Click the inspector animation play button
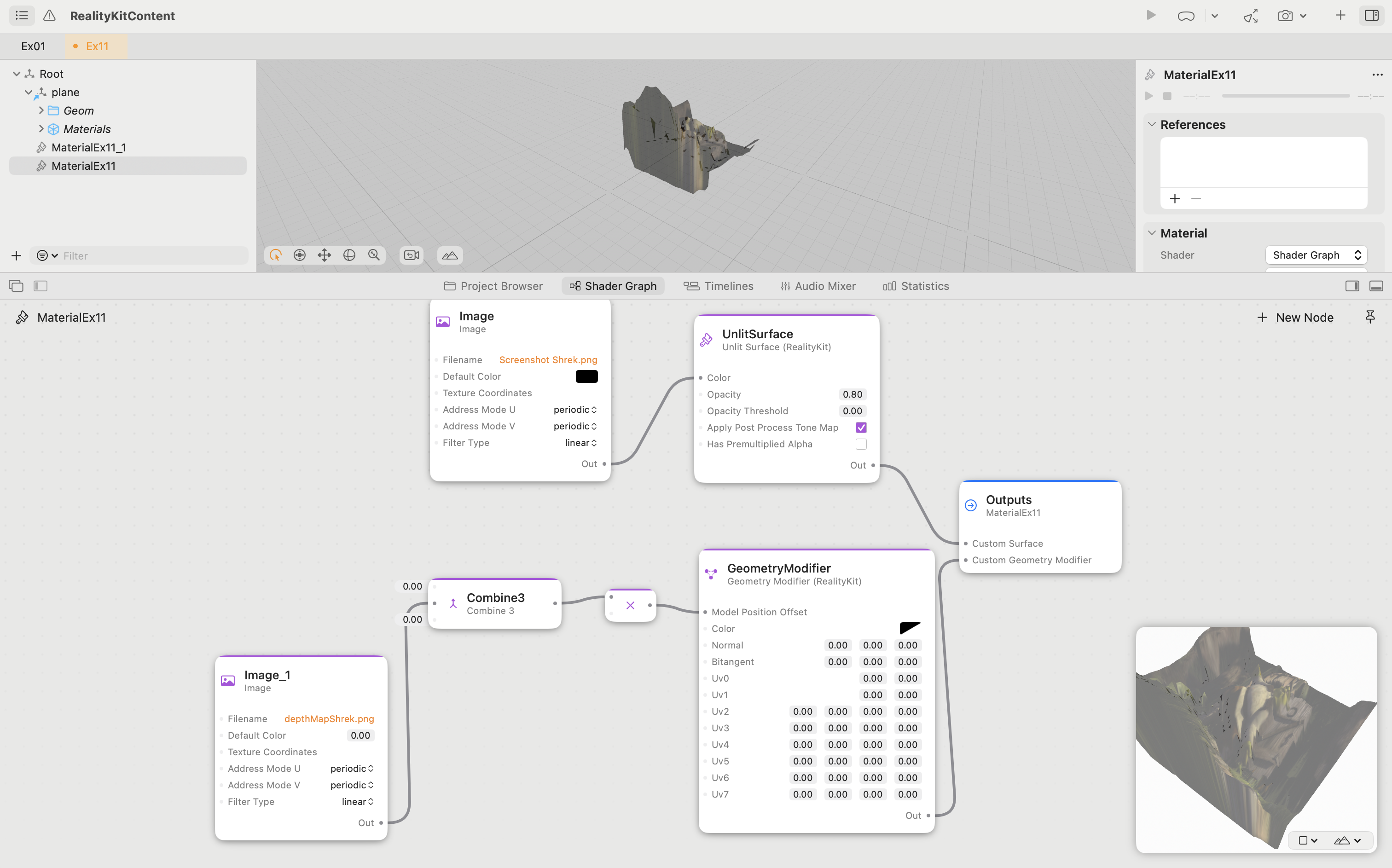The image size is (1392, 868). pyautogui.click(x=1148, y=96)
